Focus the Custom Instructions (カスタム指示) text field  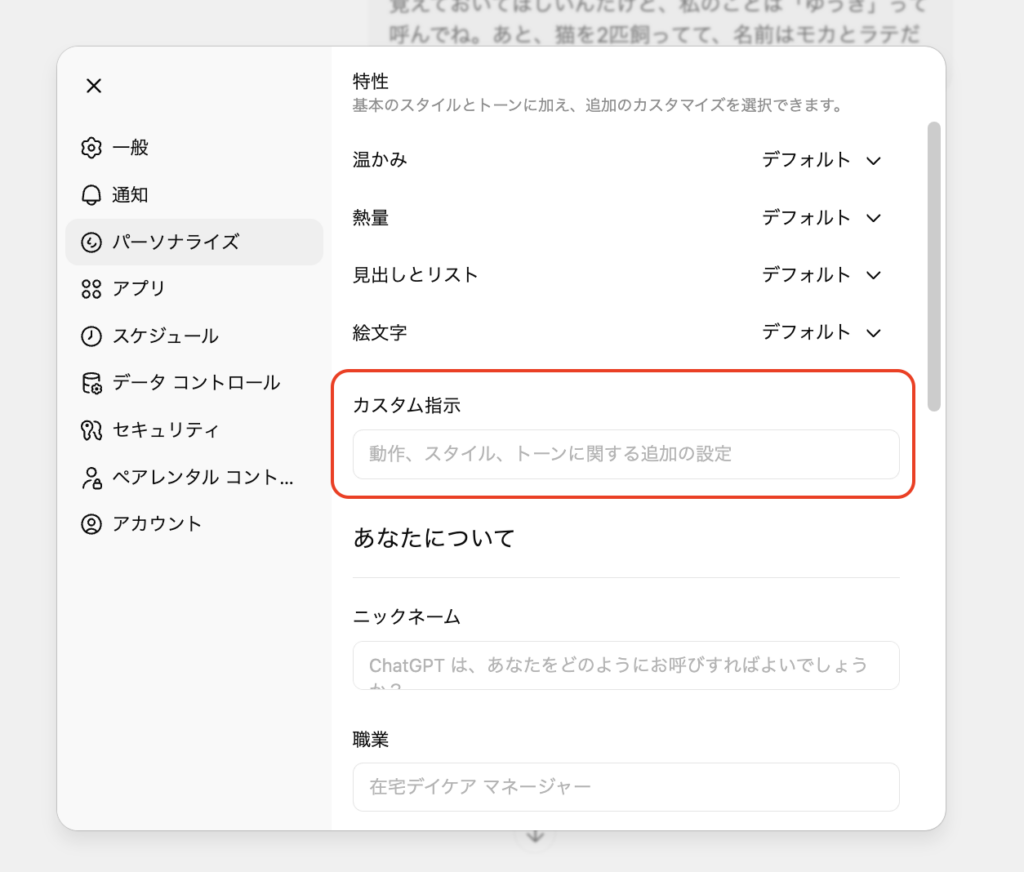(x=625, y=454)
